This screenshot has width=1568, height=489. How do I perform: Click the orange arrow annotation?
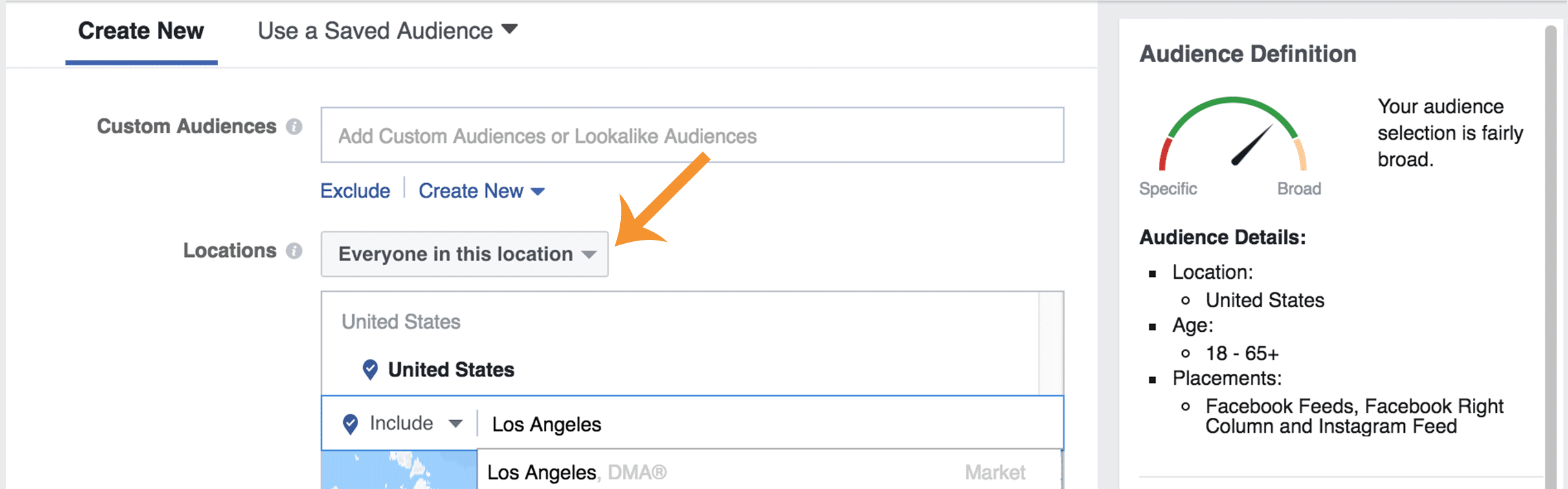[x=662, y=199]
